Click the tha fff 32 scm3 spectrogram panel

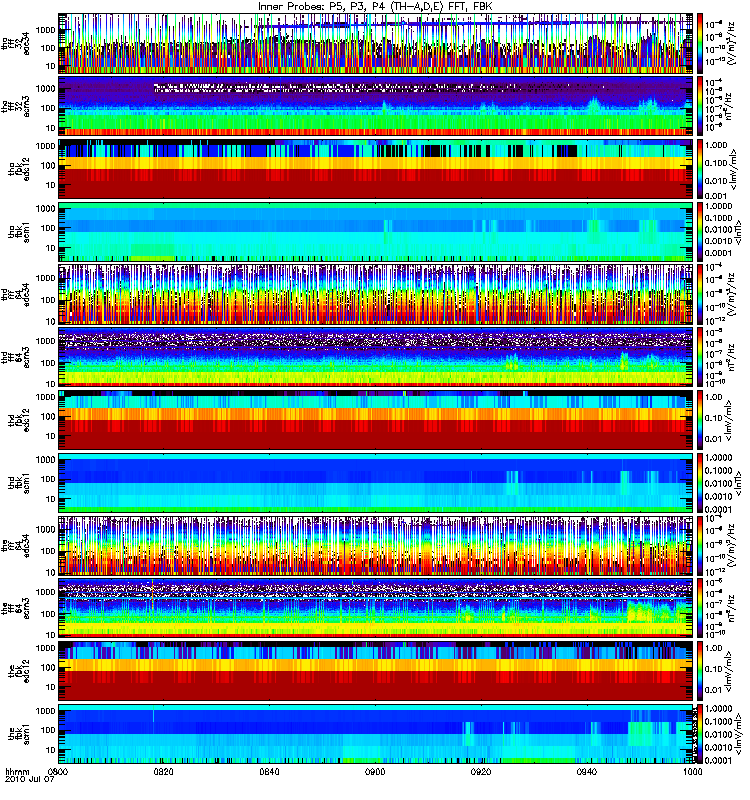coord(376,106)
